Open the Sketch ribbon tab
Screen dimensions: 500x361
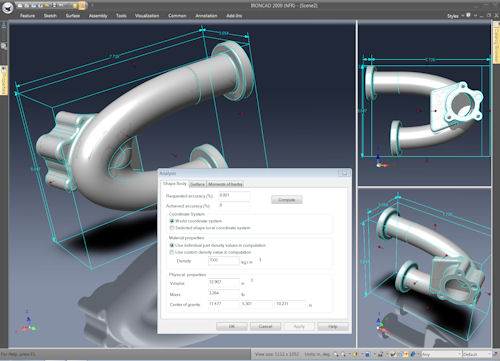point(50,16)
